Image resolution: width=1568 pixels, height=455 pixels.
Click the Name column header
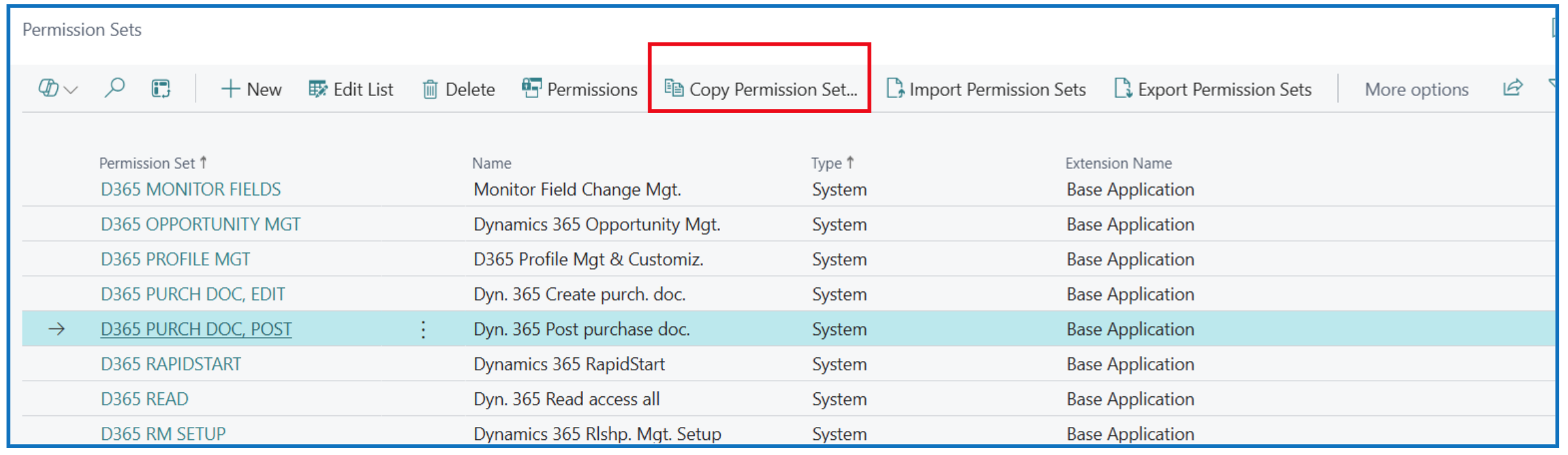[492, 163]
